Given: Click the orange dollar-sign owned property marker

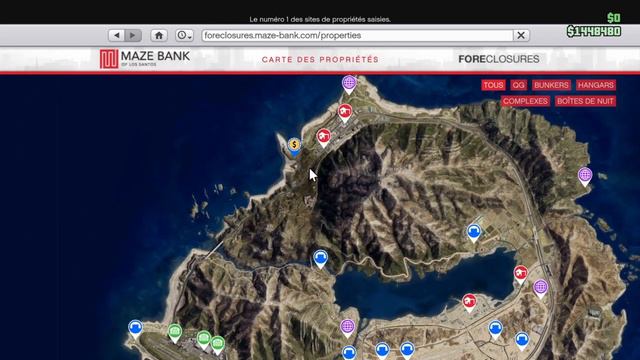Looking at the screenshot, I should pos(294,146).
